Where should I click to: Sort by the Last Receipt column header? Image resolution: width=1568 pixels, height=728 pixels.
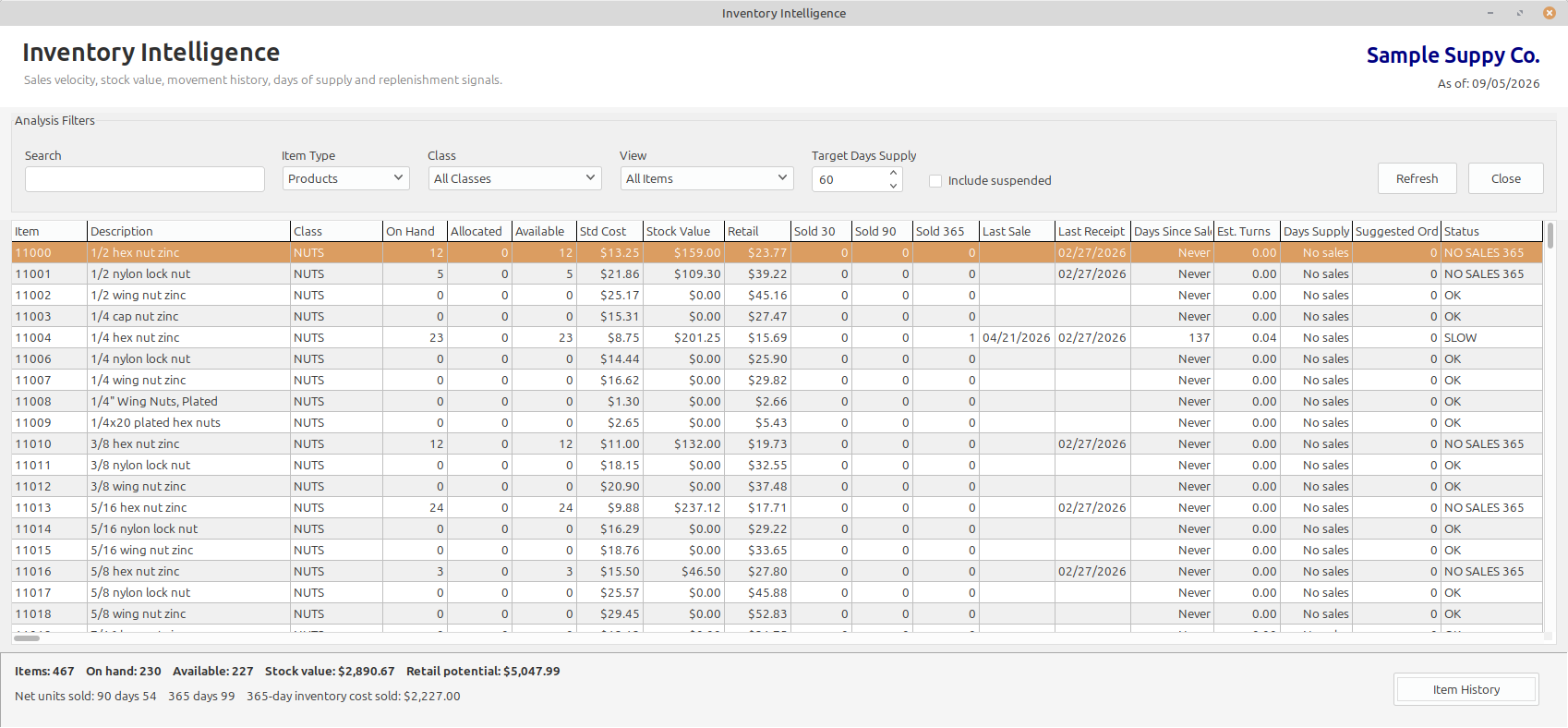tap(1093, 231)
